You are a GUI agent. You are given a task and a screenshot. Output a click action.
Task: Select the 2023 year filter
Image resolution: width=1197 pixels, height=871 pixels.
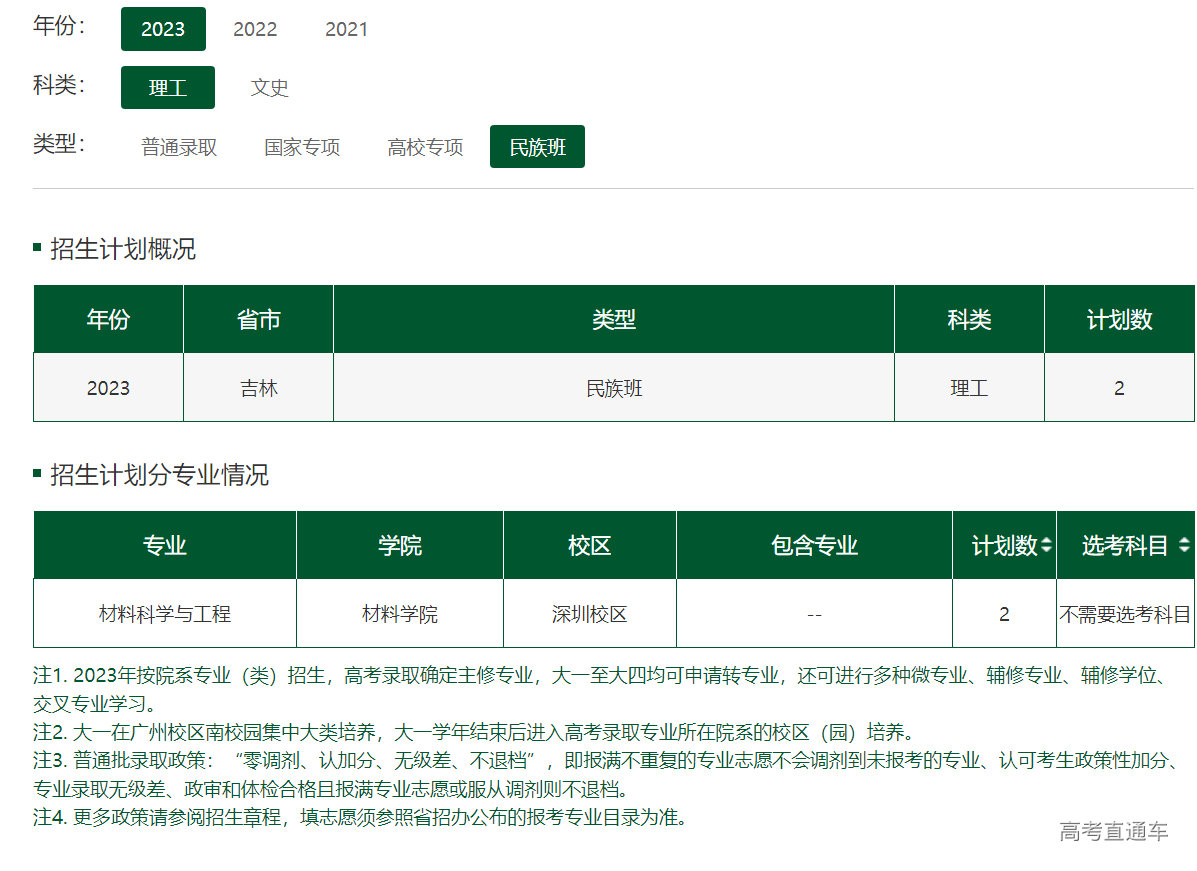tap(163, 29)
